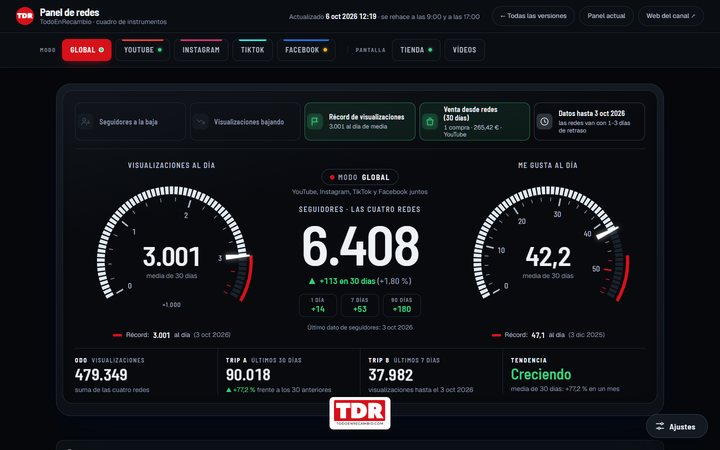Click the sliders icon in Ajustes
720x450 pixels.
pos(660,427)
